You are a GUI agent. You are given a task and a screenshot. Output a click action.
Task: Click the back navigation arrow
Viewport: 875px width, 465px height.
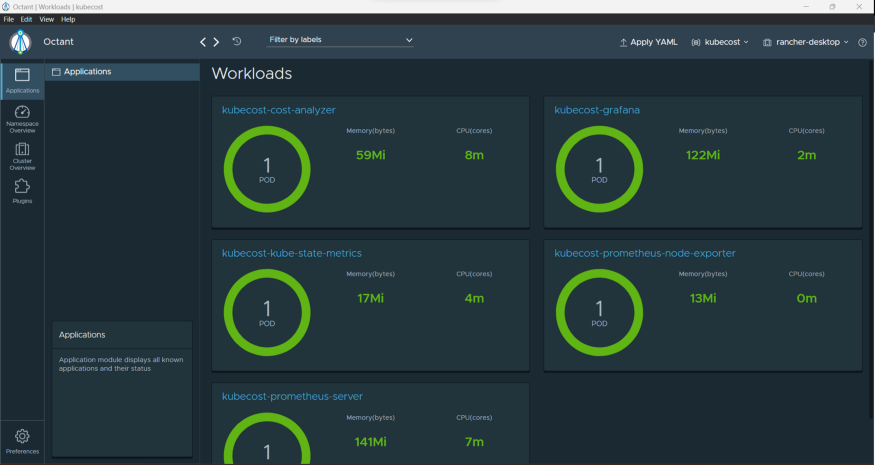click(203, 42)
